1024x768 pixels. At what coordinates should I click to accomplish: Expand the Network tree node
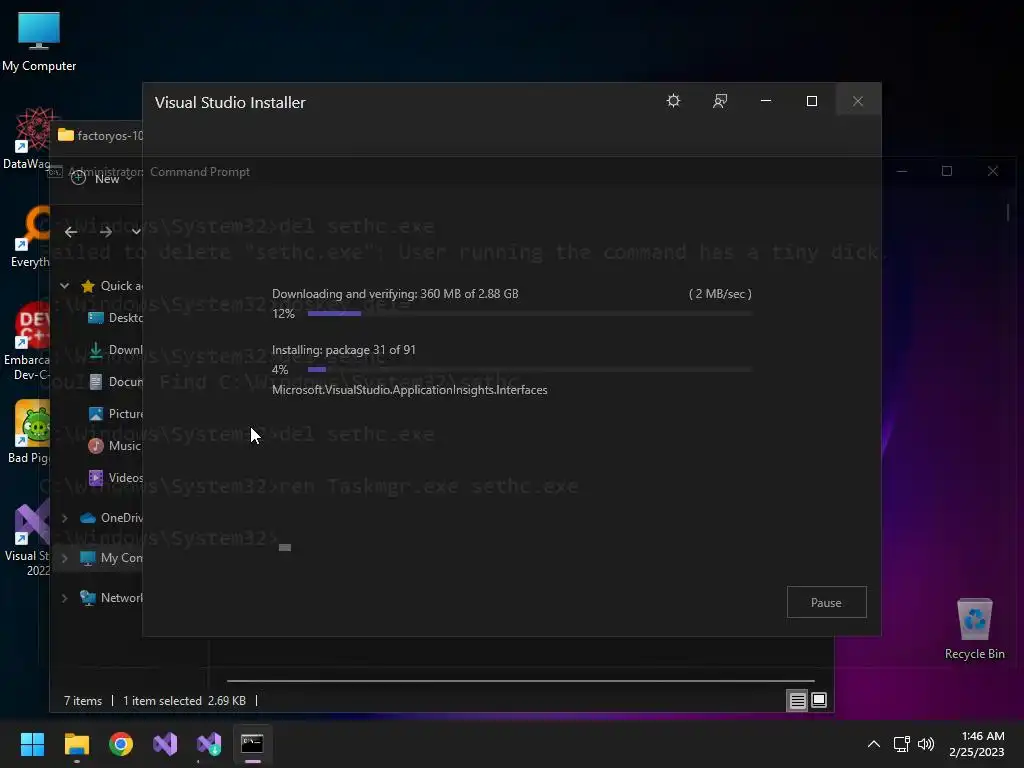(x=65, y=598)
